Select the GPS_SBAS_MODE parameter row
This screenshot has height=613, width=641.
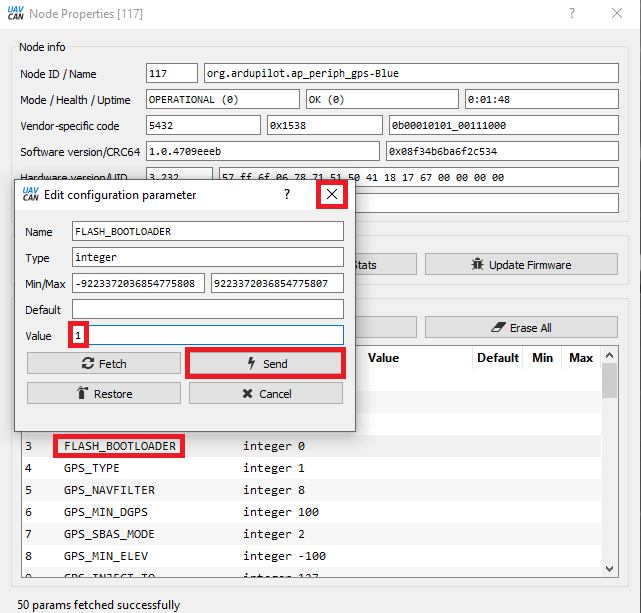click(x=110, y=534)
